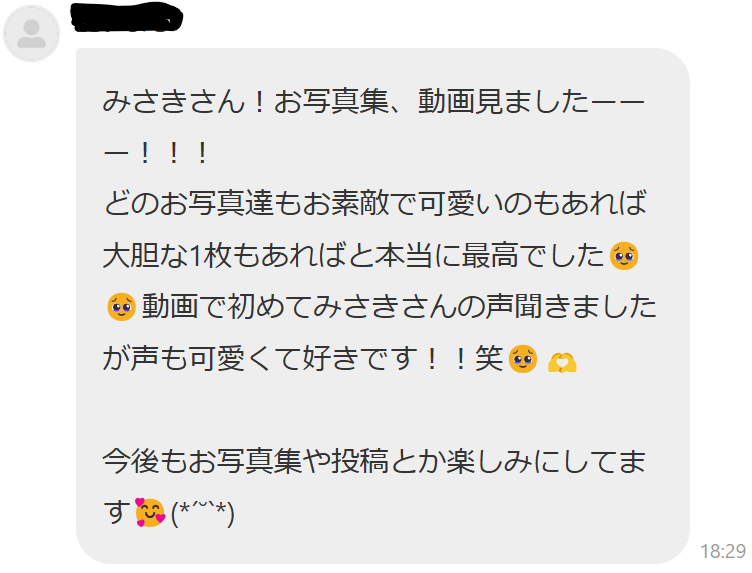Click the text が声も可愛くて好きです
752x573 pixels.
click(260, 358)
